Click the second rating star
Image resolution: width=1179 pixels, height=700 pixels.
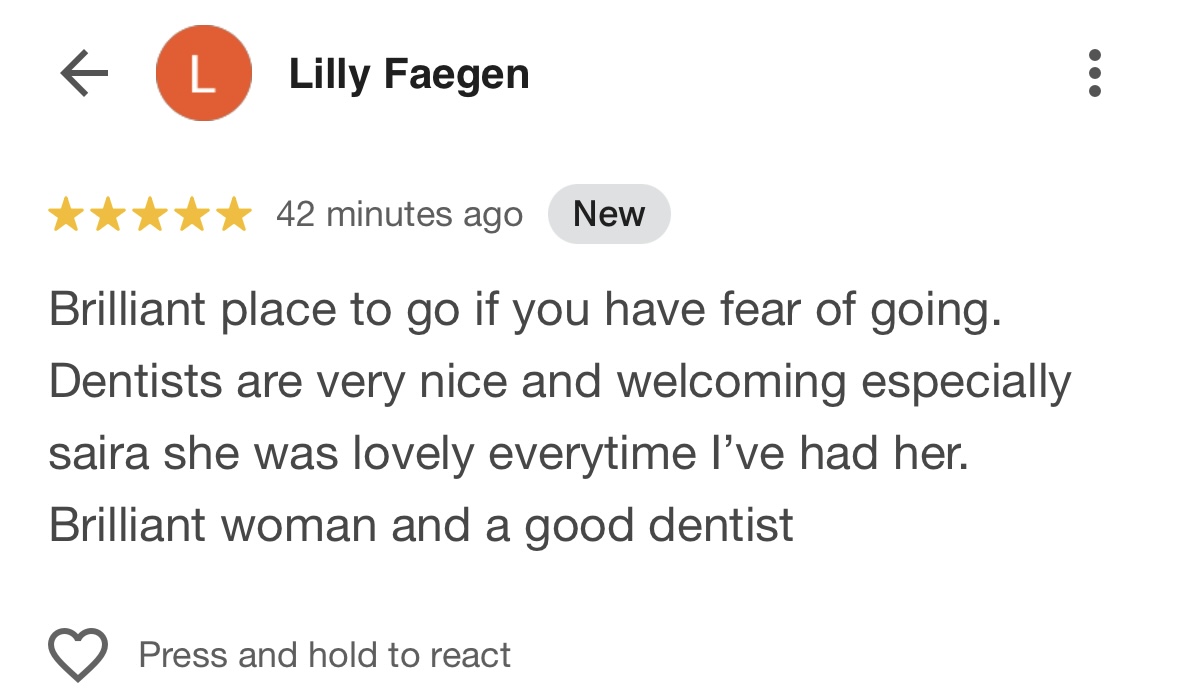(x=108, y=215)
